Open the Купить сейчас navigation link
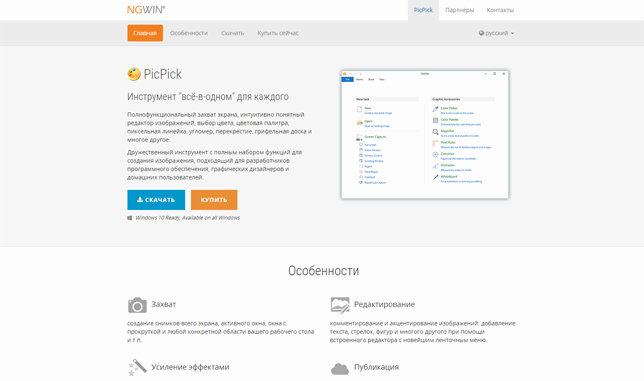 point(278,33)
